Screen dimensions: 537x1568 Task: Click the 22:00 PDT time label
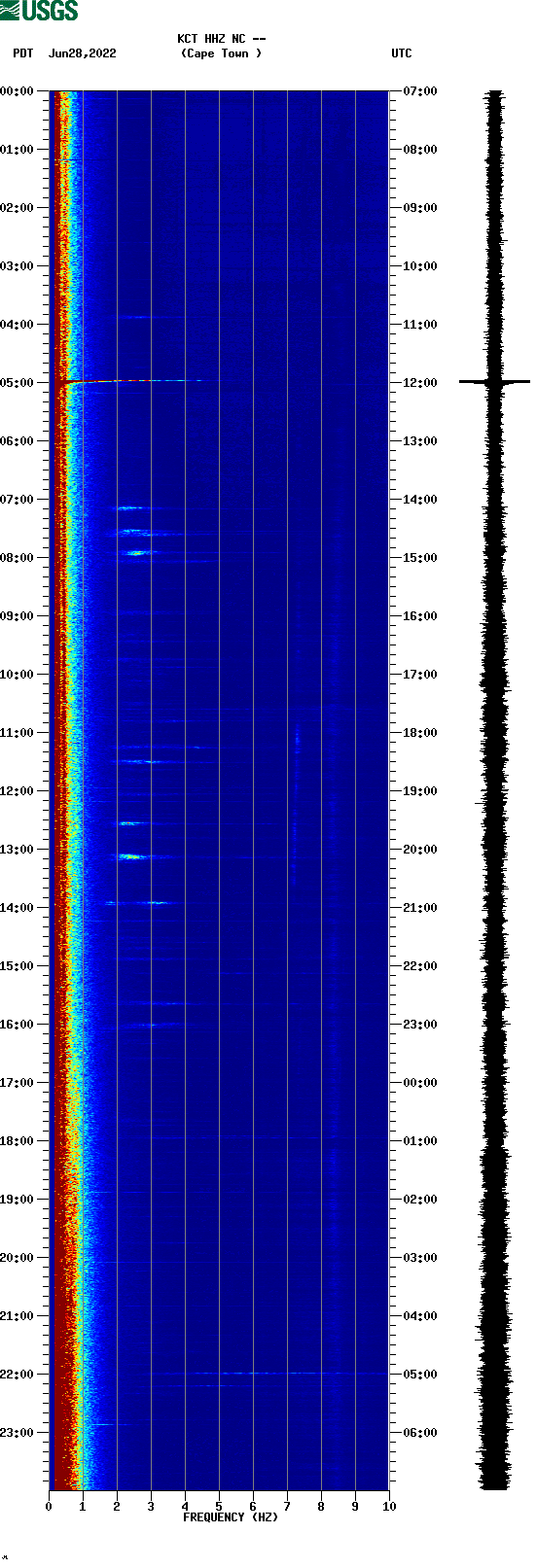(18, 1375)
